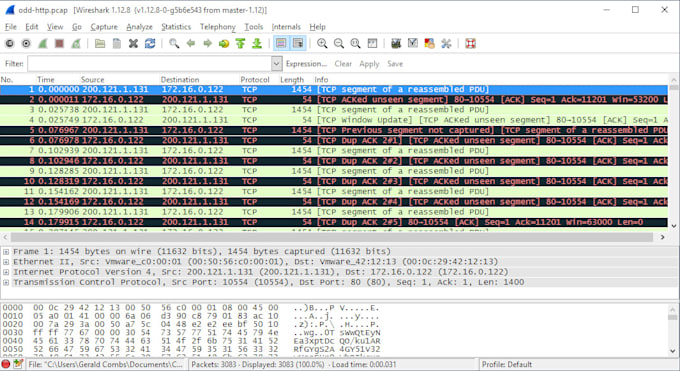Image resolution: width=680 pixels, height=371 pixels.
Task: Toggle auto scroll in live capture
Action: (x=298, y=43)
